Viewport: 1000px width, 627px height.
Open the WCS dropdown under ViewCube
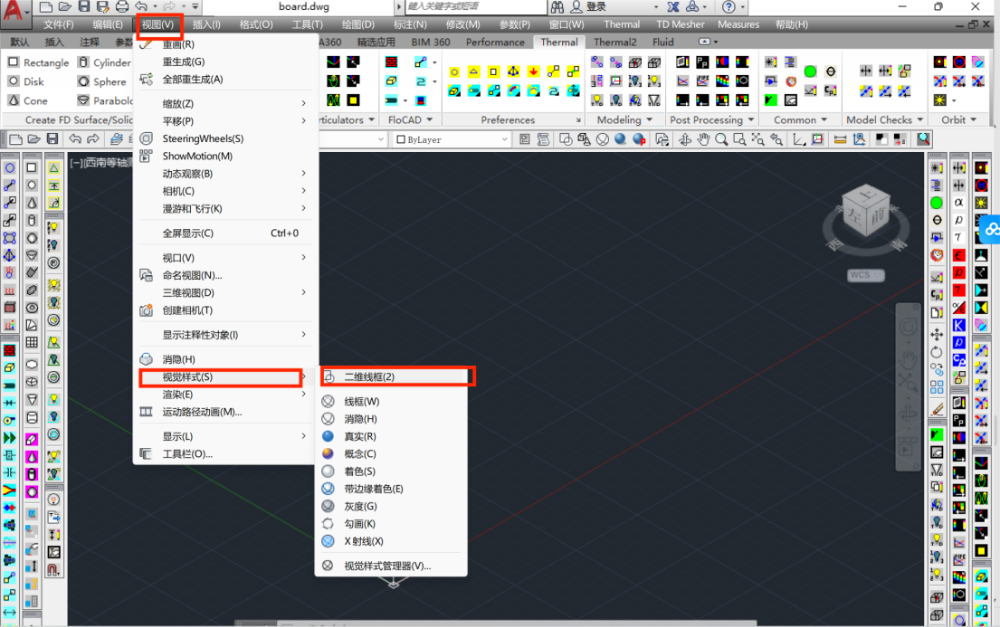click(x=865, y=275)
